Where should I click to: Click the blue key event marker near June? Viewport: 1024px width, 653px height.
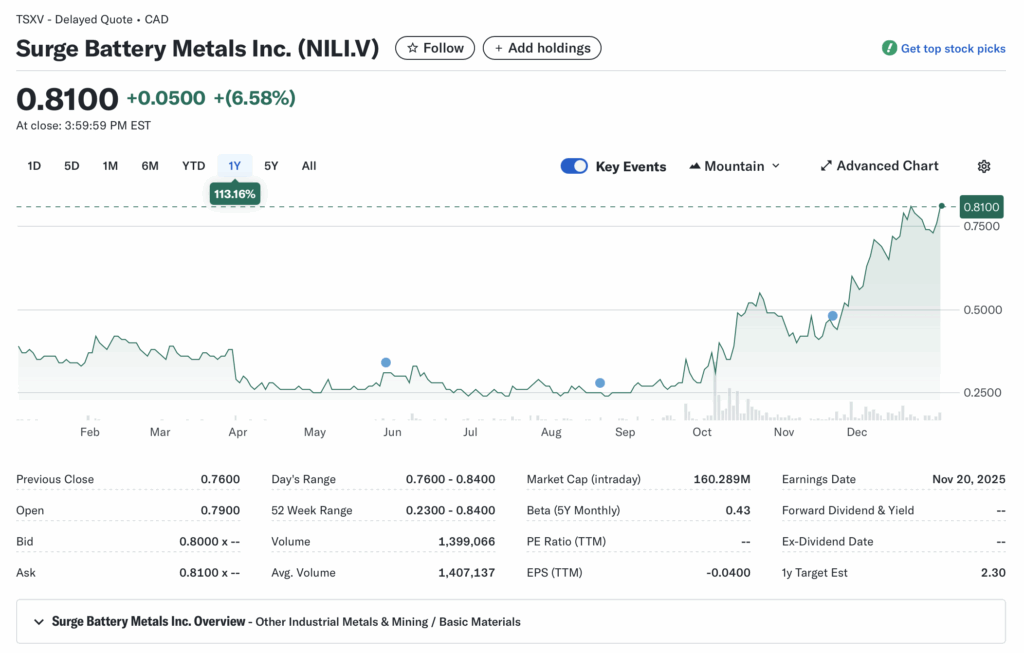tap(385, 361)
